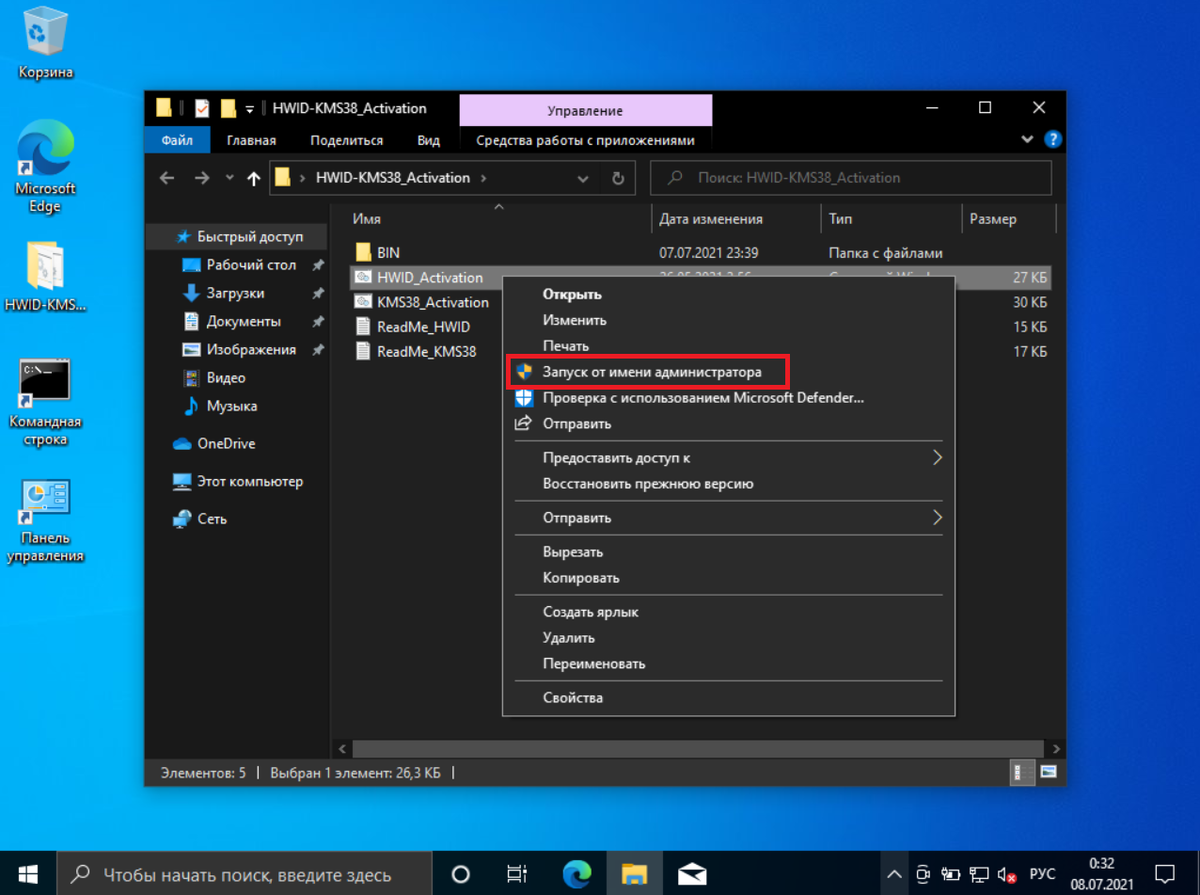This screenshot has height=895, width=1200.
Task: Open the Поделиться ribbon tab
Action: tap(347, 141)
